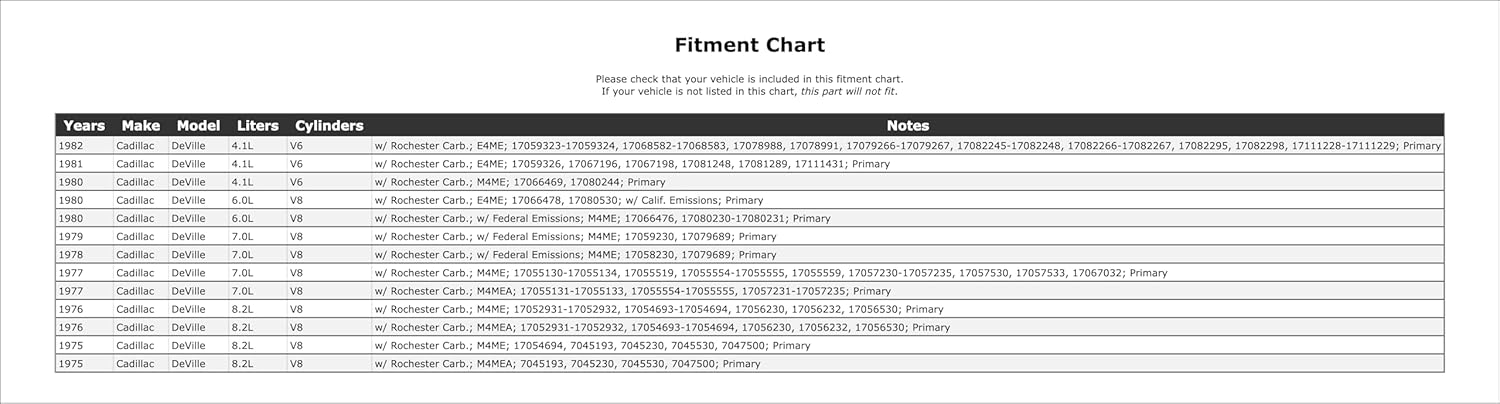Image resolution: width=1500 pixels, height=404 pixels.
Task: Click the 6.0L Calif. Emissions notes cell
Action: click(569, 200)
